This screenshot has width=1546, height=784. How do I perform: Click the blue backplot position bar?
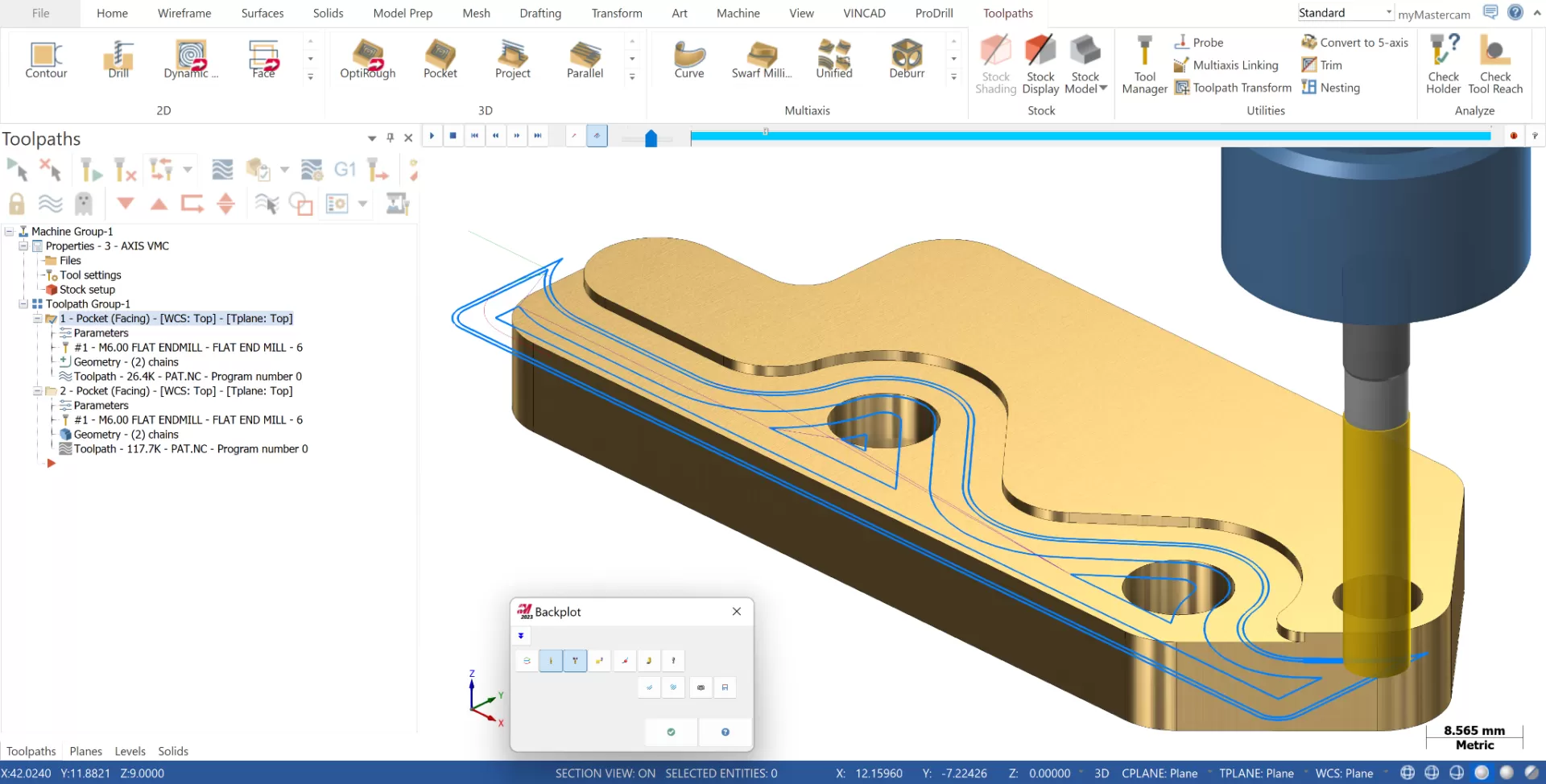pyautogui.click(x=1090, y=136)
